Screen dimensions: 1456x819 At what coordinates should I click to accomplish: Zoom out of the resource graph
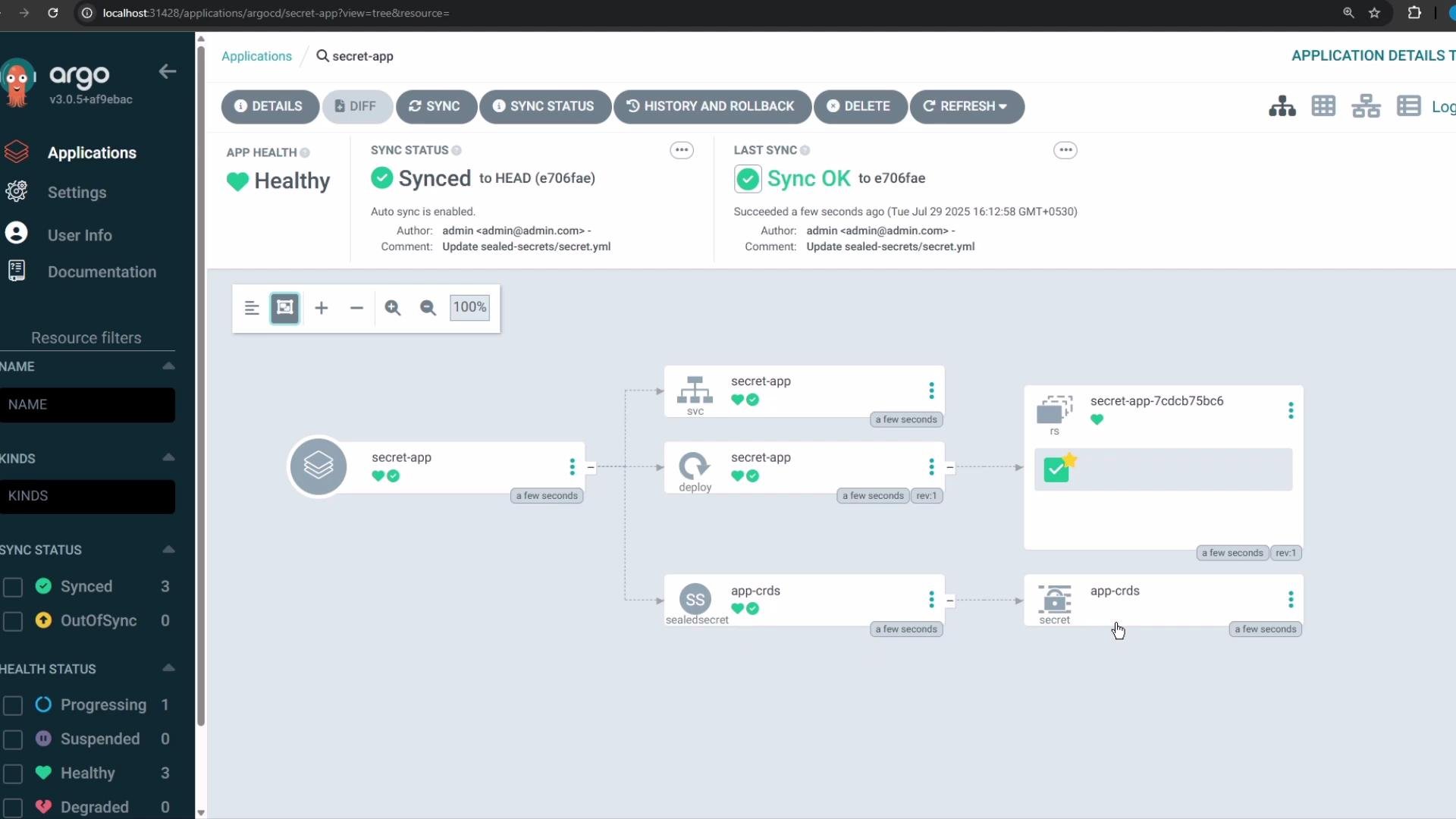(x=428, y=308)
